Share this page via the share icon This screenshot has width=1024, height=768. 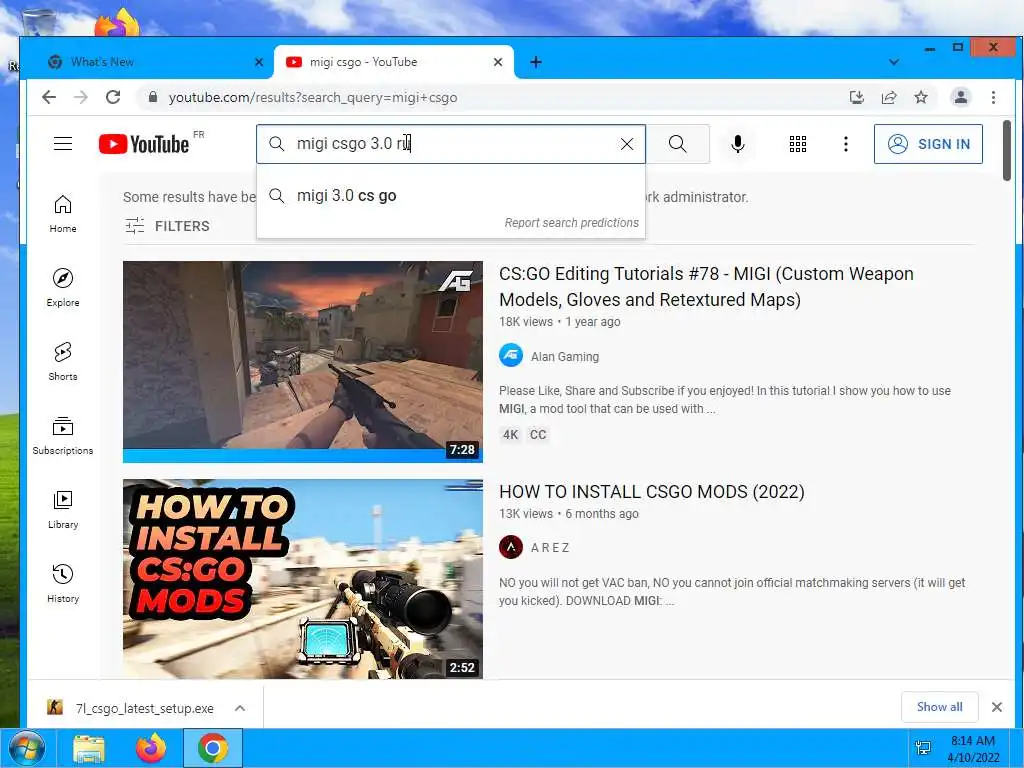(889, 97)
